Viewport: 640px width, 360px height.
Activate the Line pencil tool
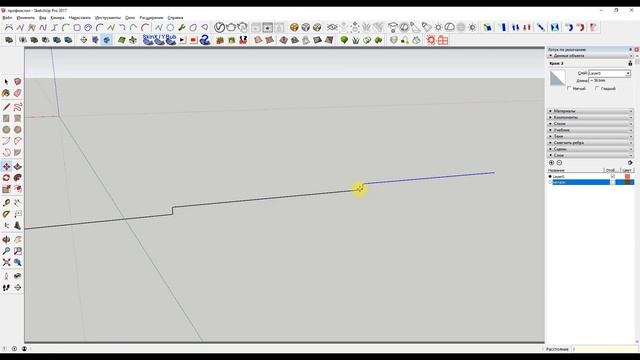[6, 107]
